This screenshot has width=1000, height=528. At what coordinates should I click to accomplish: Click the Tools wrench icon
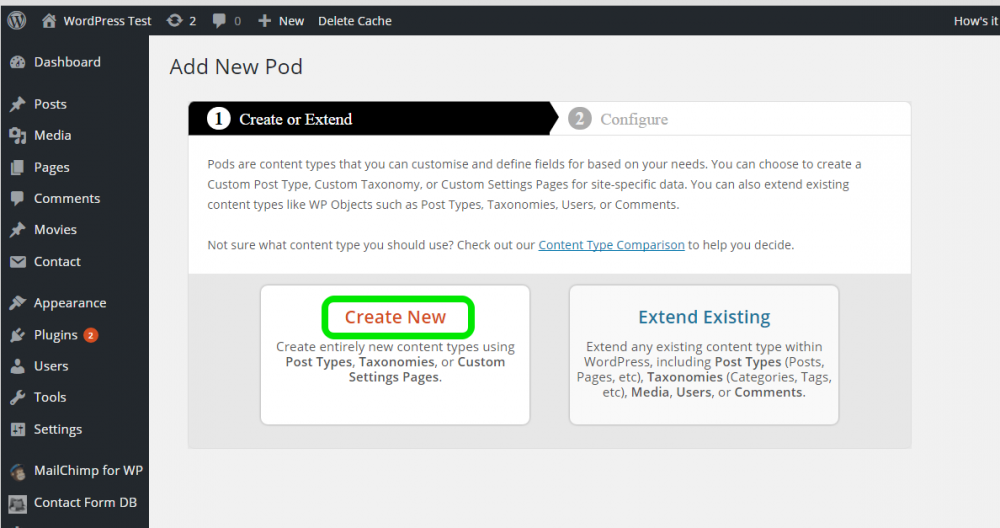pos(18,397)
